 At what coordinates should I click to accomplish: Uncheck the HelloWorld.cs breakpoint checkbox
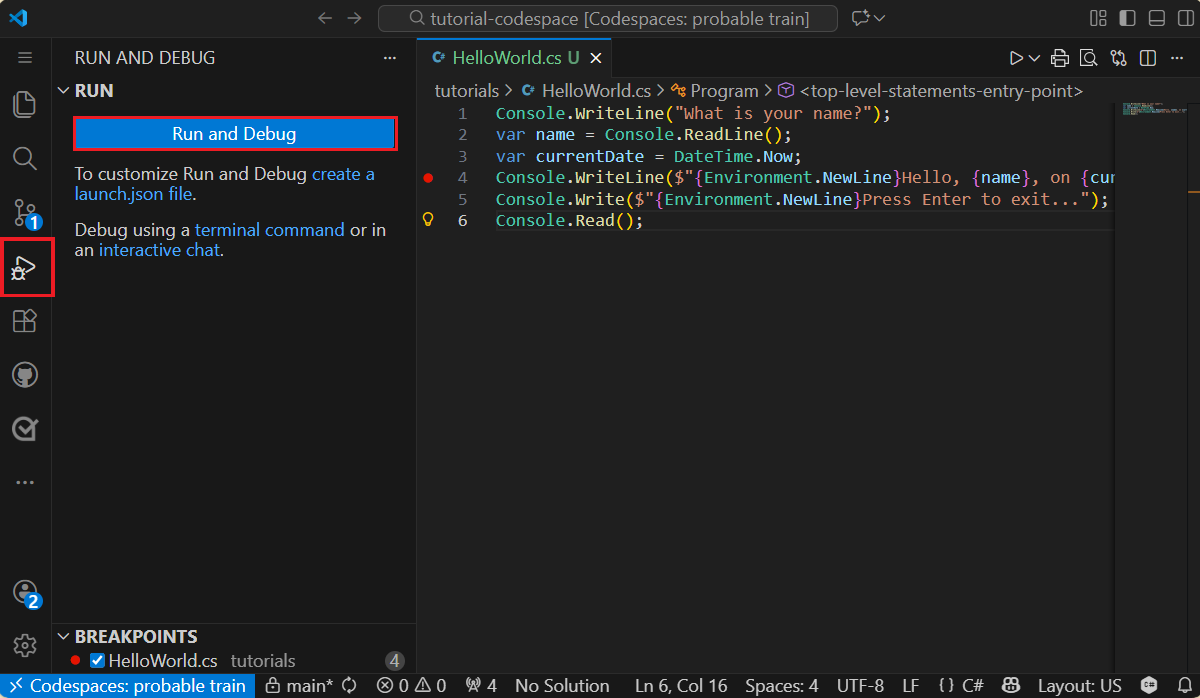(x=96, y=660)
